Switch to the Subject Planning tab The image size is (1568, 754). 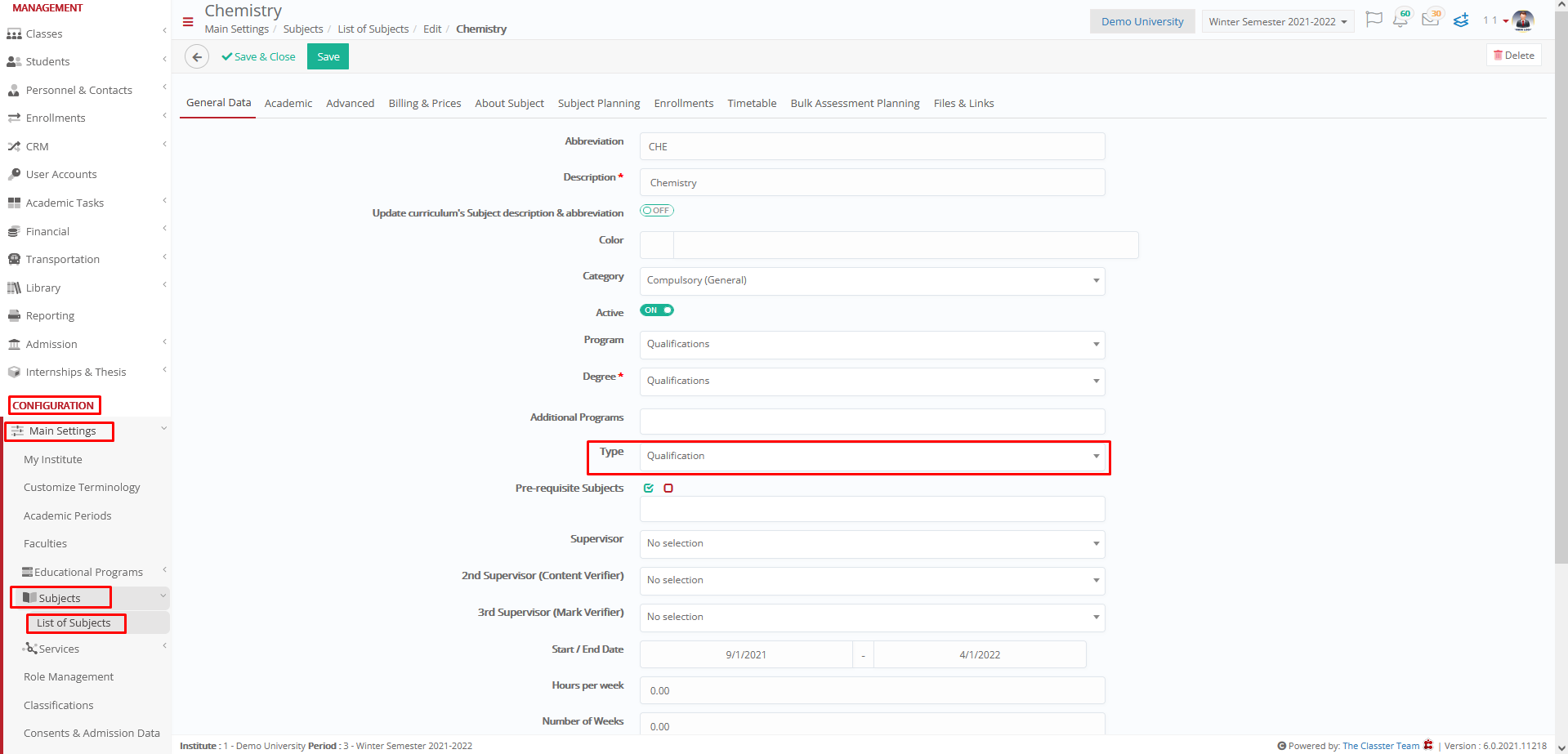[x=599, y=104]
